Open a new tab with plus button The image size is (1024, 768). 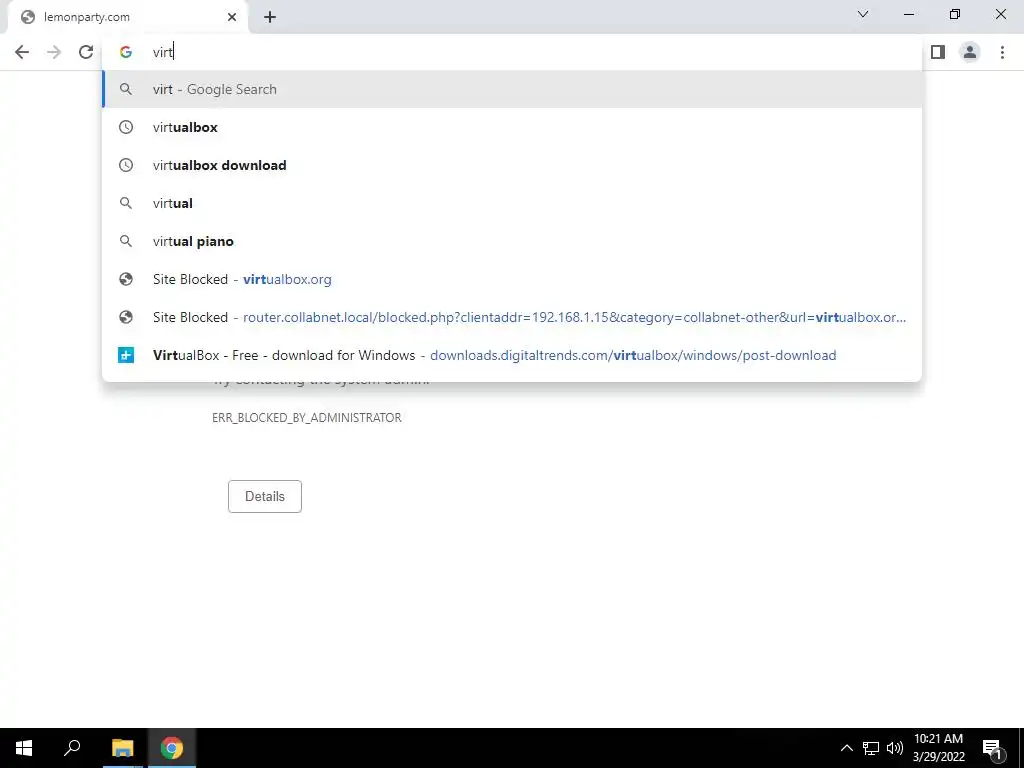tap(270, 18)
